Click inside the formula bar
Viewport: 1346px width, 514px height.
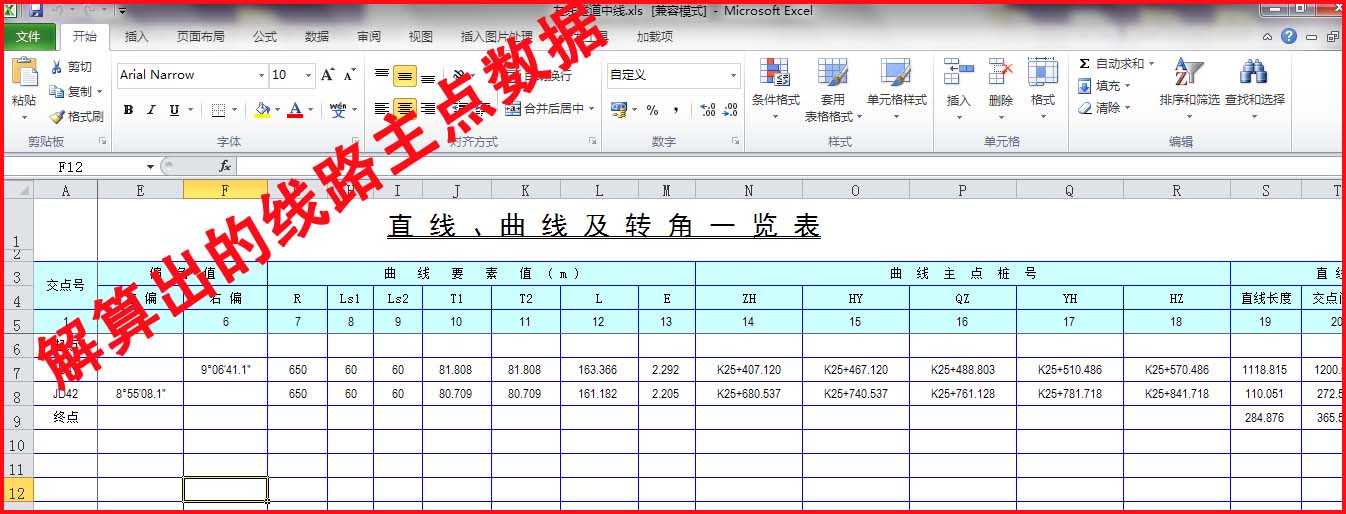790,166
